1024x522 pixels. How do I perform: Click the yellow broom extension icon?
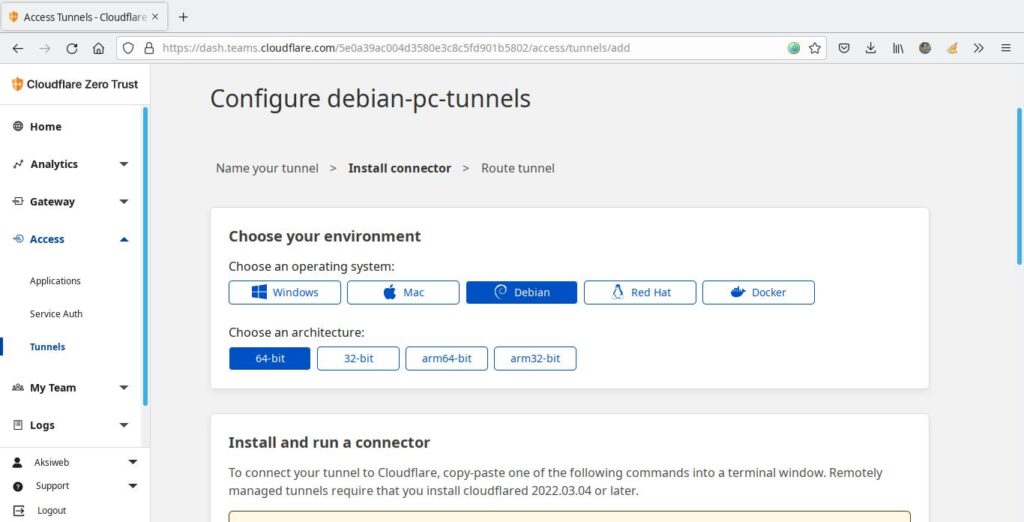[x=952, y=48]
